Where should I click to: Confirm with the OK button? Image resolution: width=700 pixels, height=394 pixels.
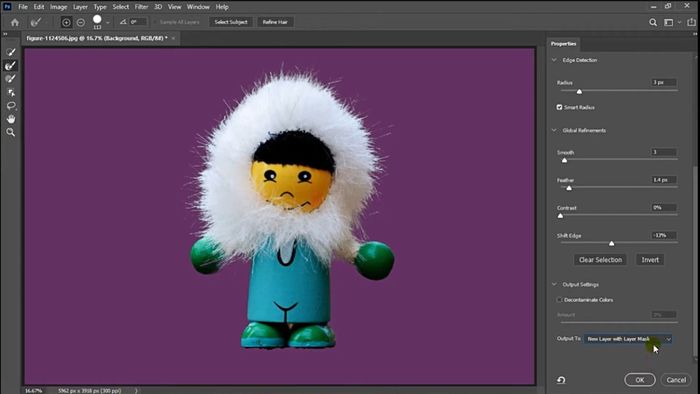pos(640,380)
